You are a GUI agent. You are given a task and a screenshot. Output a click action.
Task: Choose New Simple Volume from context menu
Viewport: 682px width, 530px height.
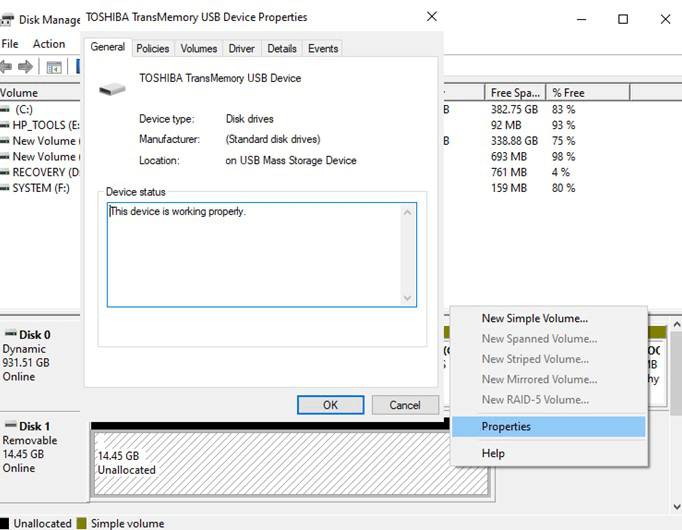(548, 318)
